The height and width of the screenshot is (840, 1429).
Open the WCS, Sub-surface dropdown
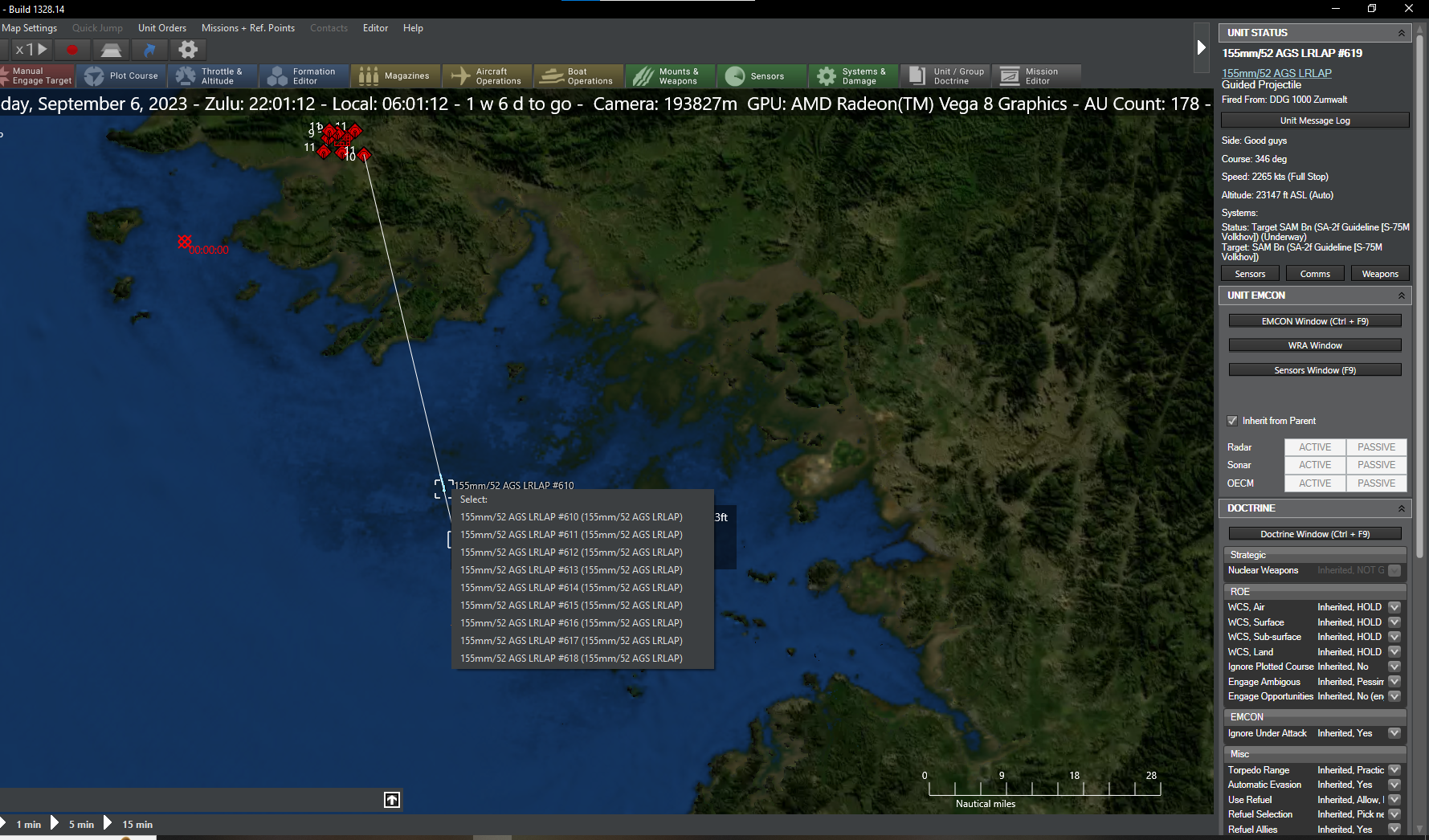(x=1394, y=637)
